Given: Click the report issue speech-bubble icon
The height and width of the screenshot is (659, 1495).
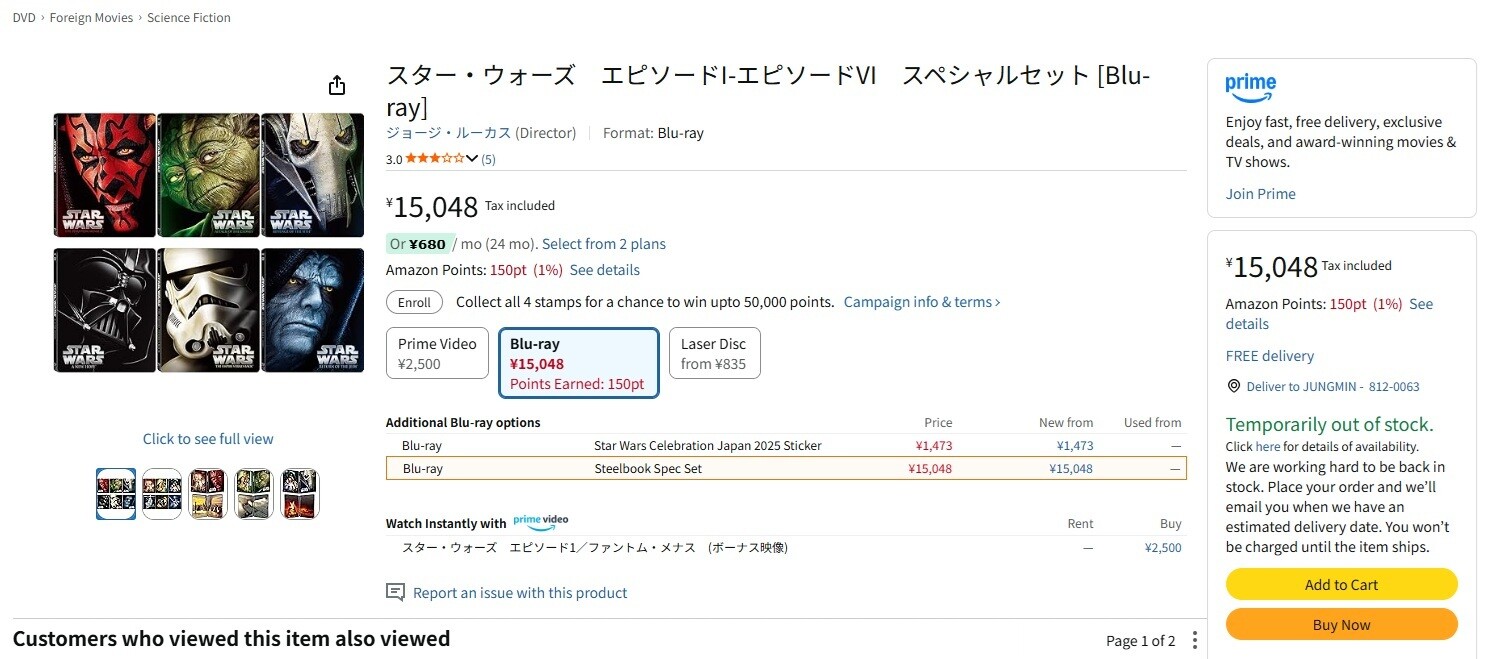Looking at the screenshot, I should pos(396,593).
